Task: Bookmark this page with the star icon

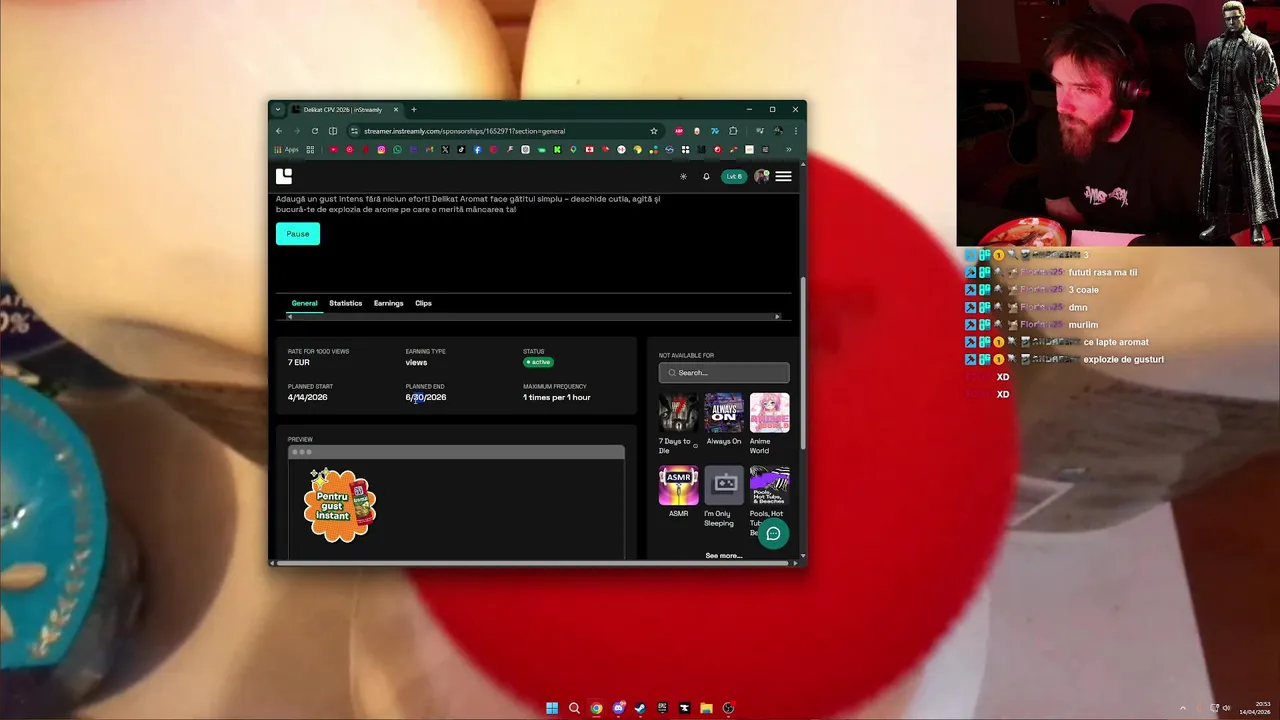Action: coord(654,131)
